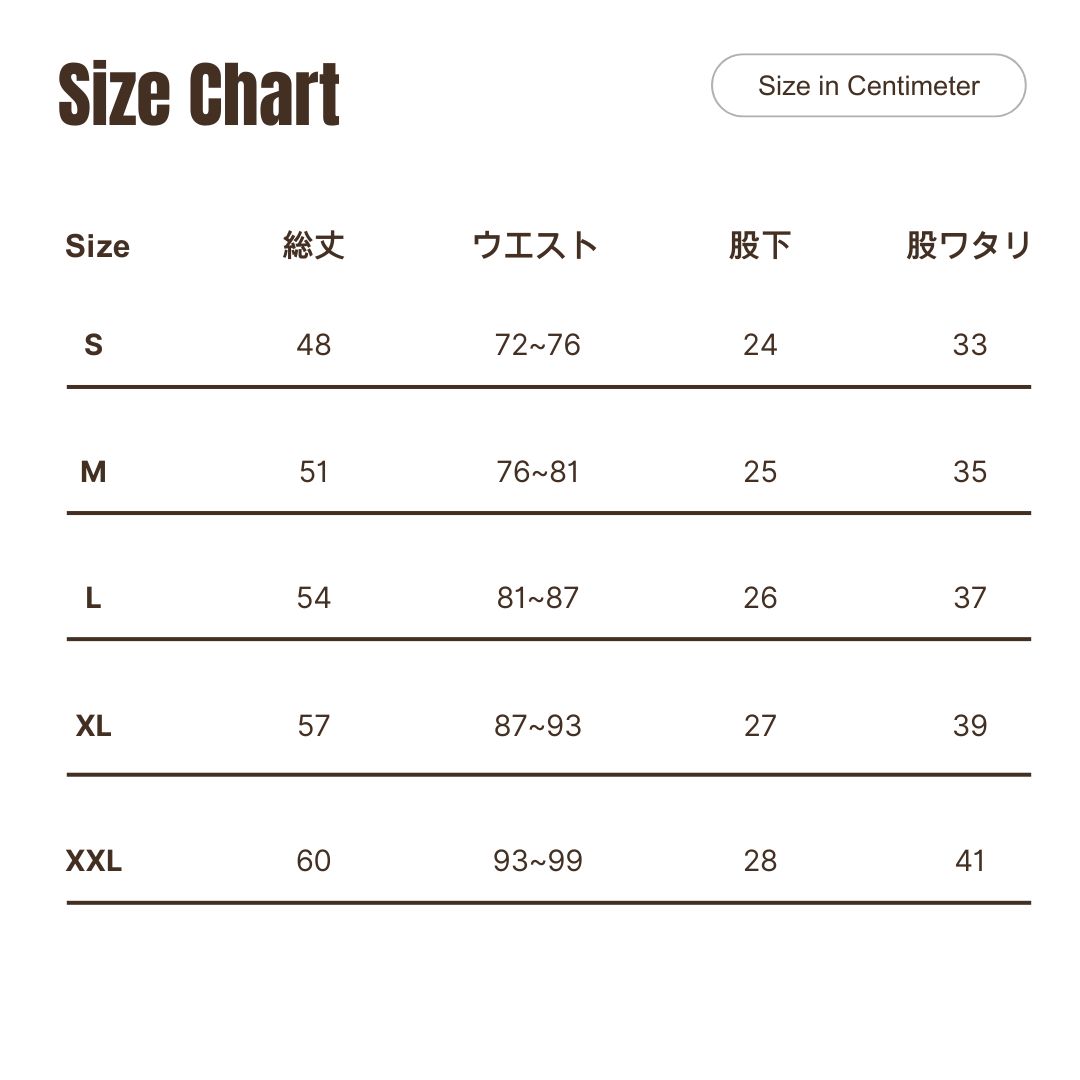Viewport: 1080px width, 1080px height.
Task: Click the ウエスト column header
Action: 535,245
